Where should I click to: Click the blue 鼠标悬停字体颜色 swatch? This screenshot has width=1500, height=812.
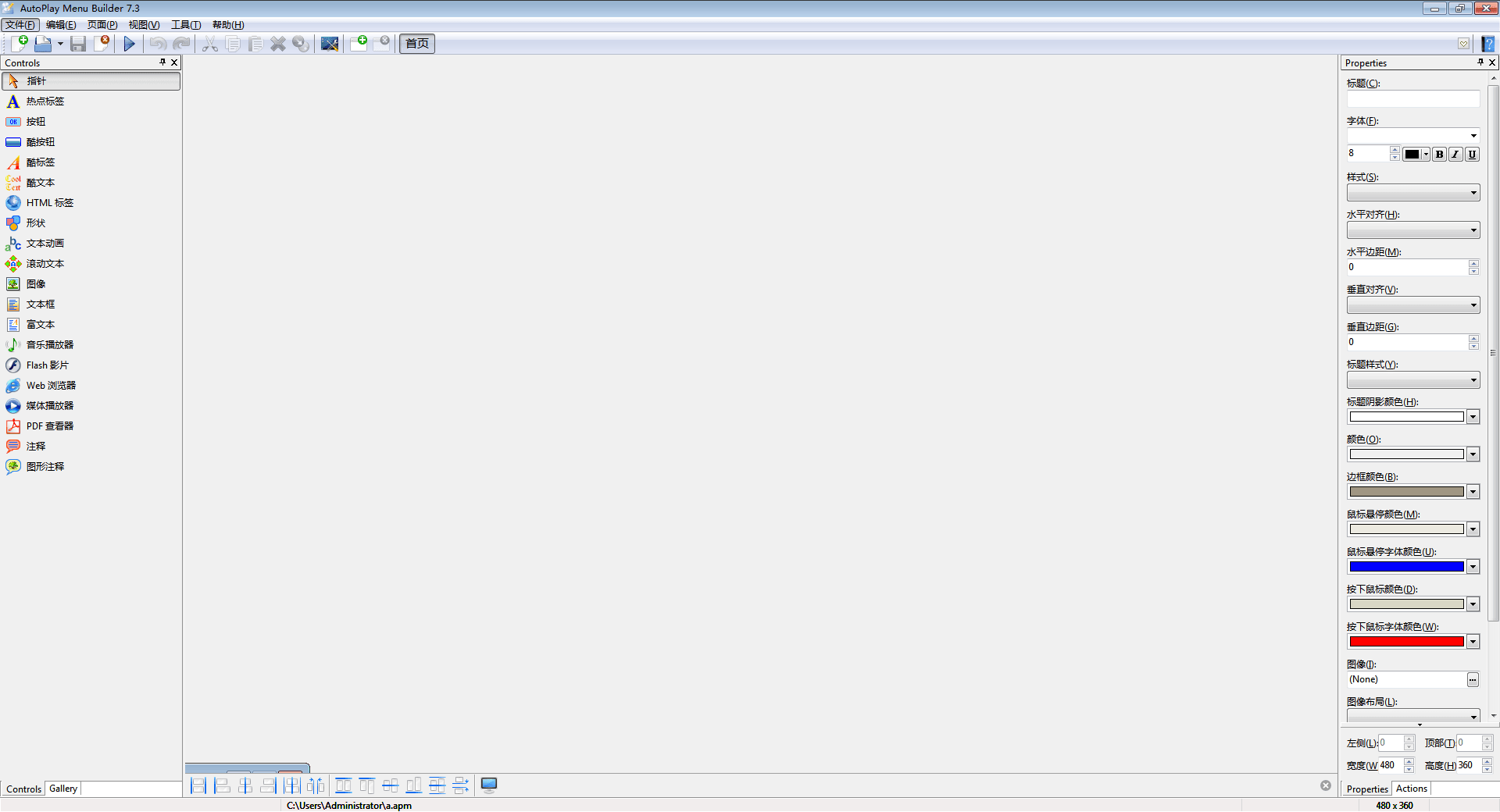(x=1406, y=567)
